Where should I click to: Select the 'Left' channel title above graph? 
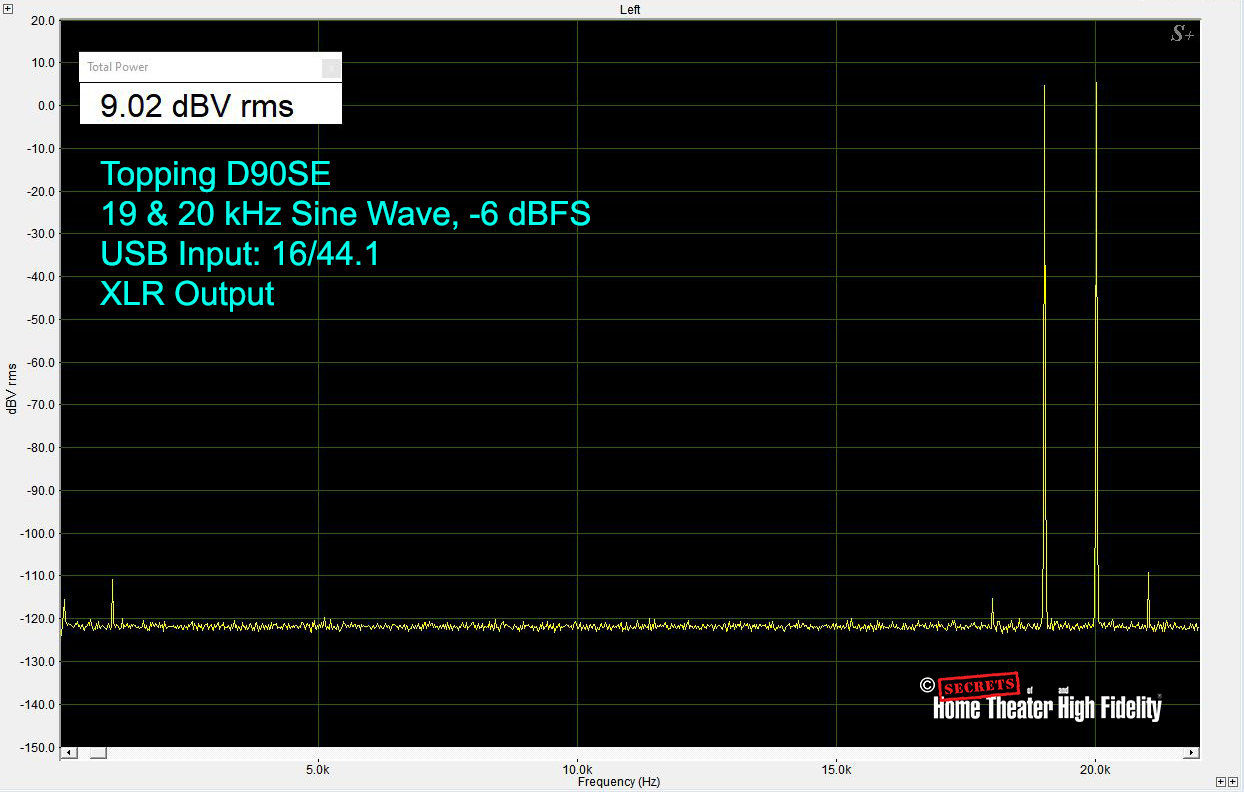(x=630, y=10)
